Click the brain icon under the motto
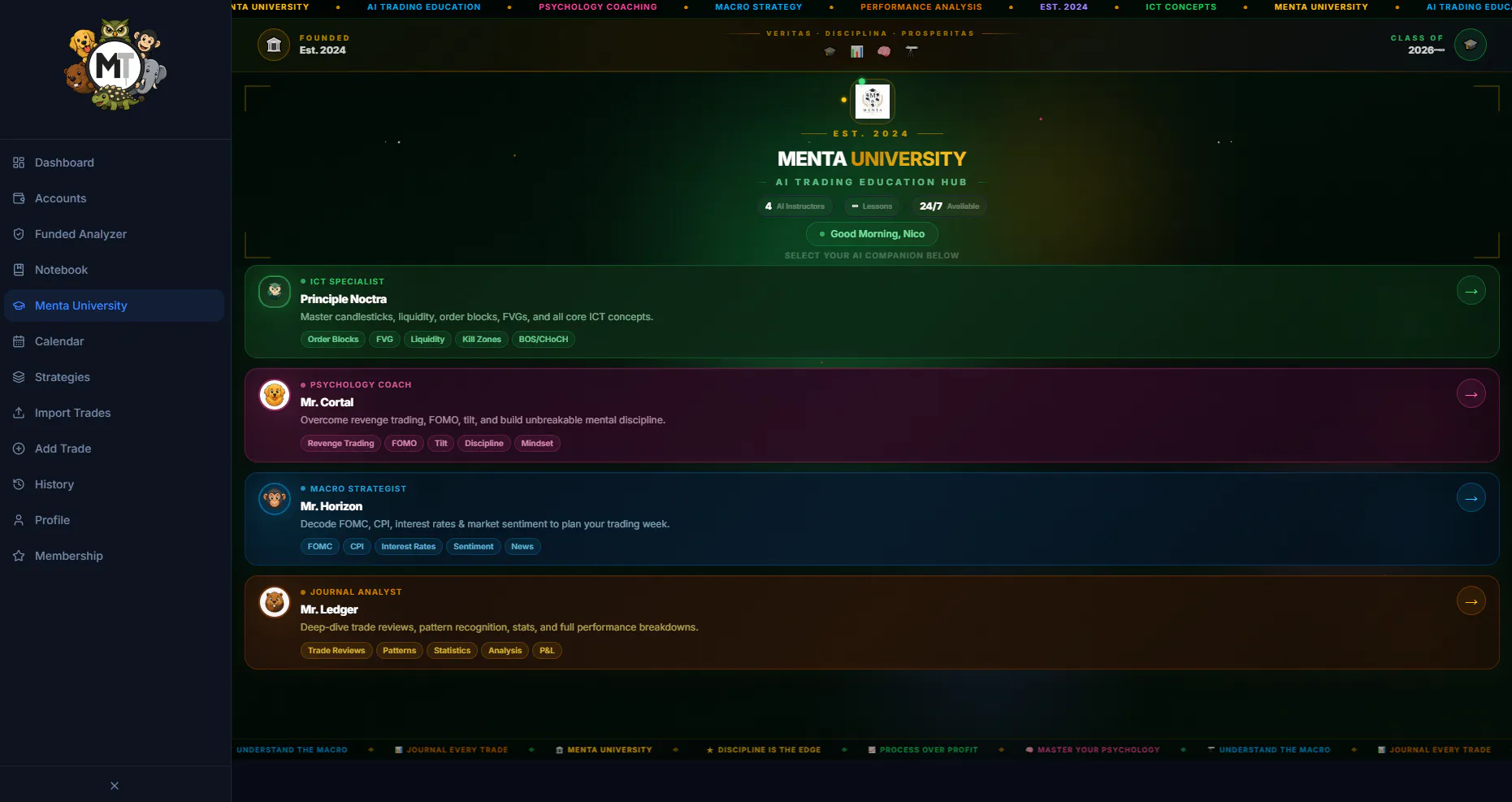This screenshot has width=1512, height=802. 884,51
